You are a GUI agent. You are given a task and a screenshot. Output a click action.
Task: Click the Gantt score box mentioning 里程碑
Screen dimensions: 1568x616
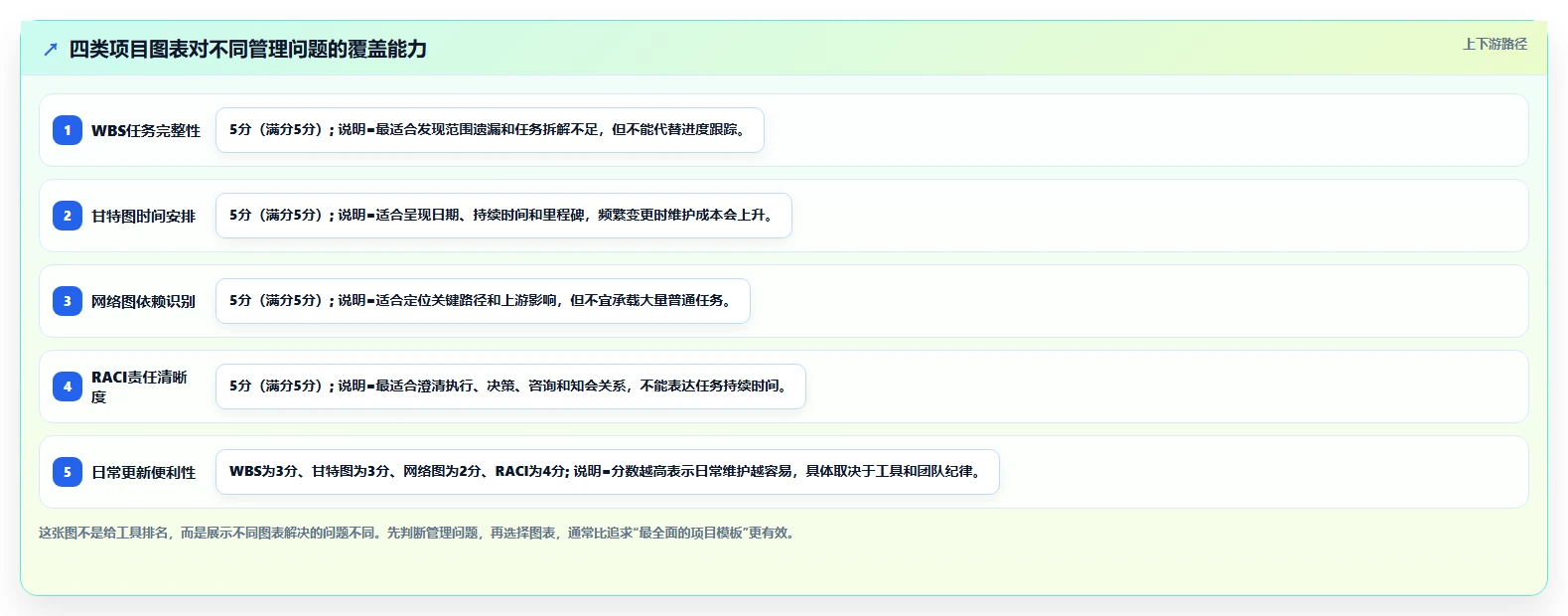(503, 216)
